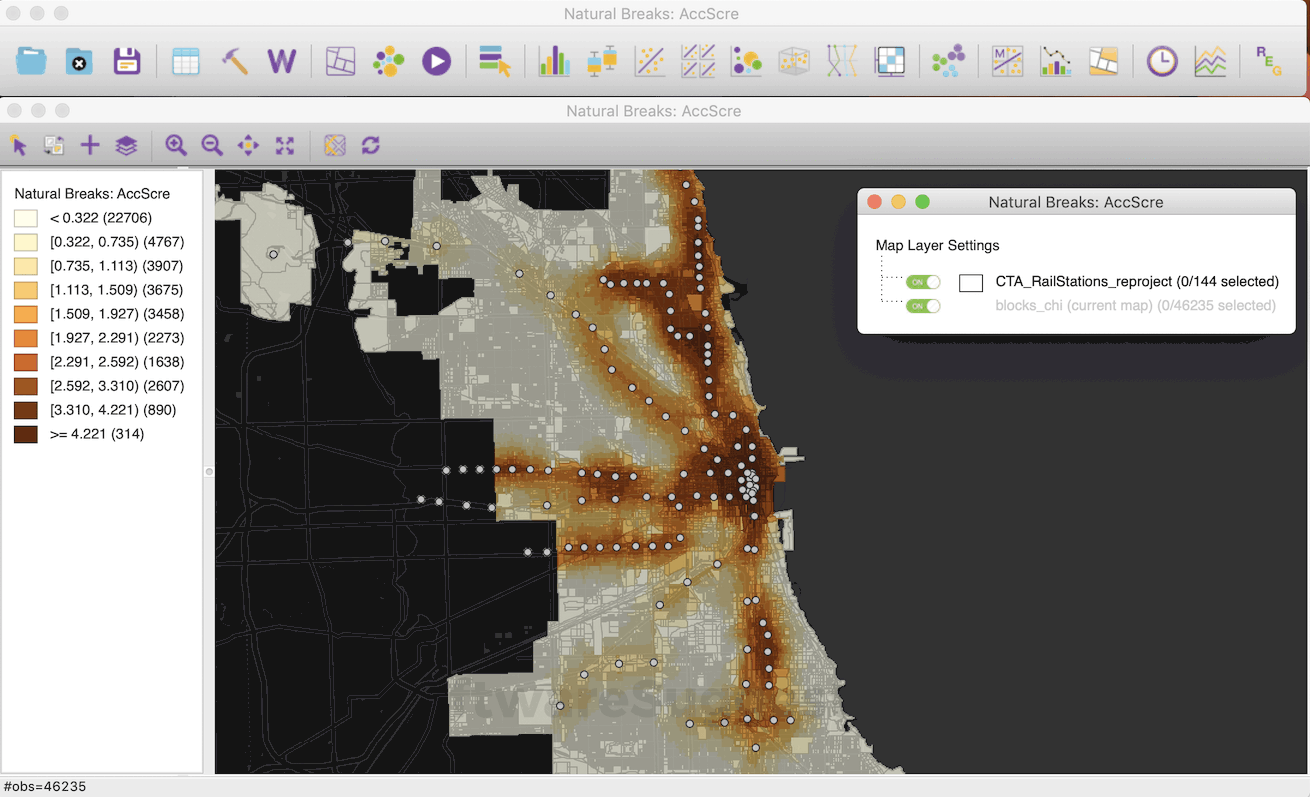Click the Refresh icon on map toolbar

[369, 145]
